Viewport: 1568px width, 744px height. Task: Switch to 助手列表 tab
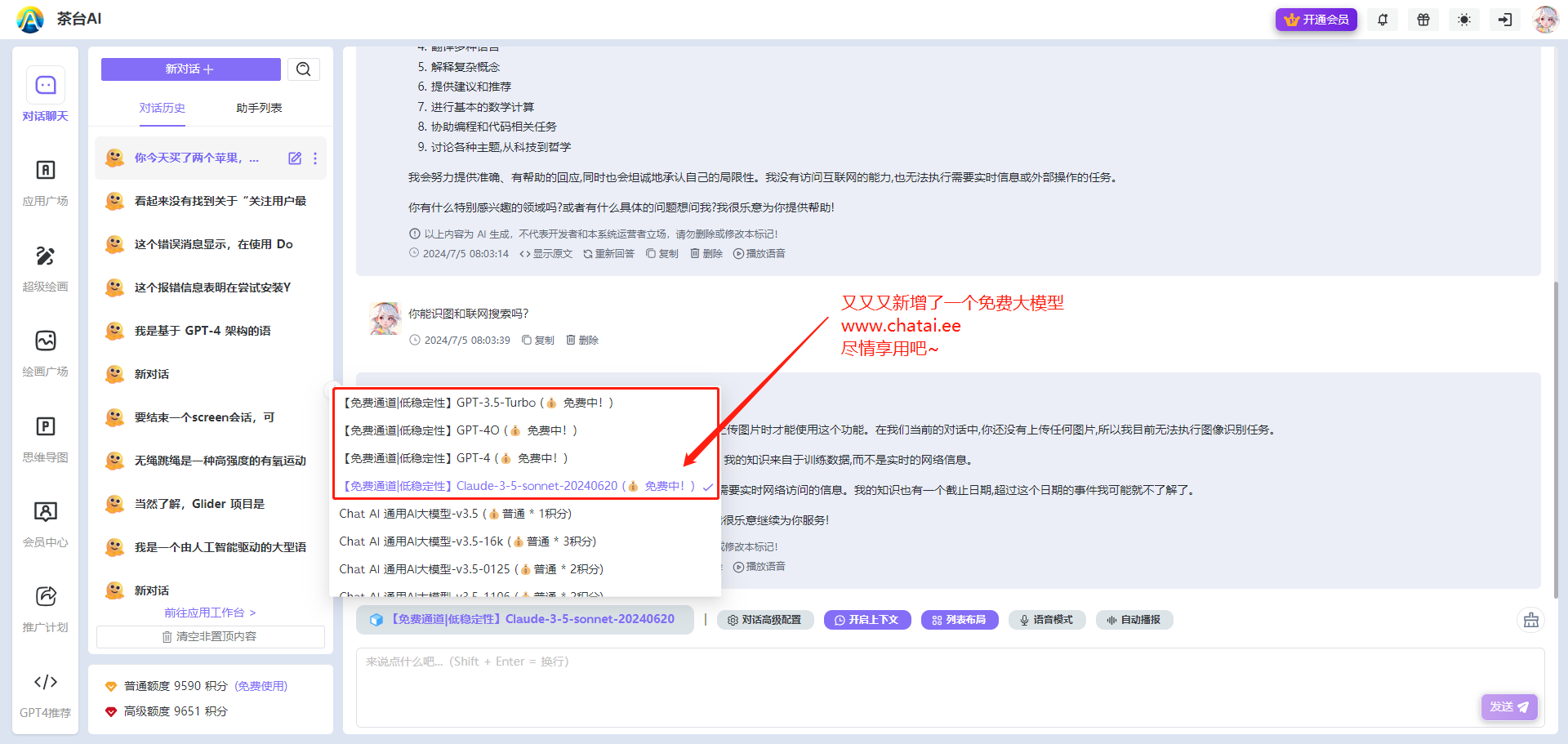(x=259, y=108)
